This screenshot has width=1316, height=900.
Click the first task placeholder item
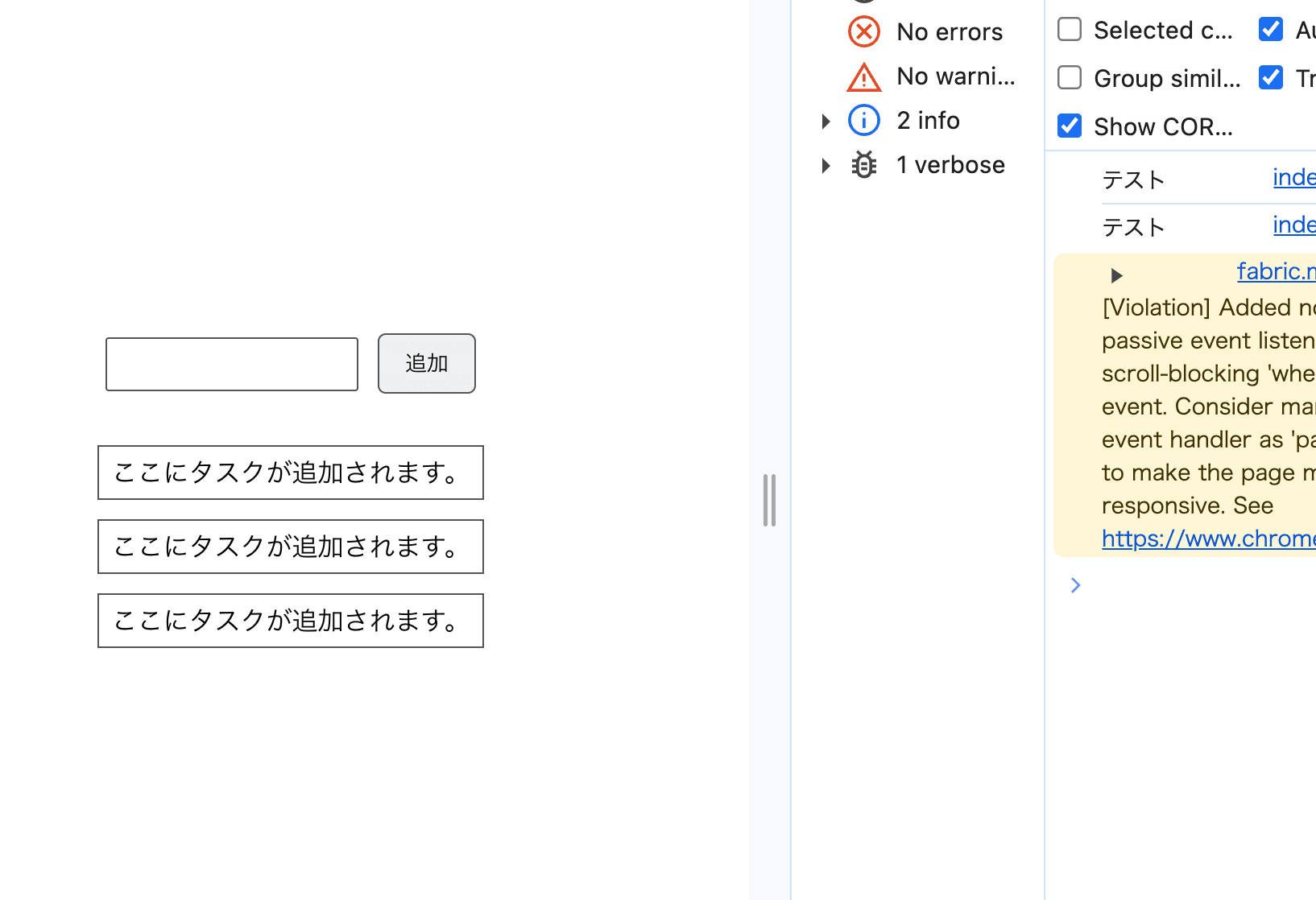click(x=291, y=473)
